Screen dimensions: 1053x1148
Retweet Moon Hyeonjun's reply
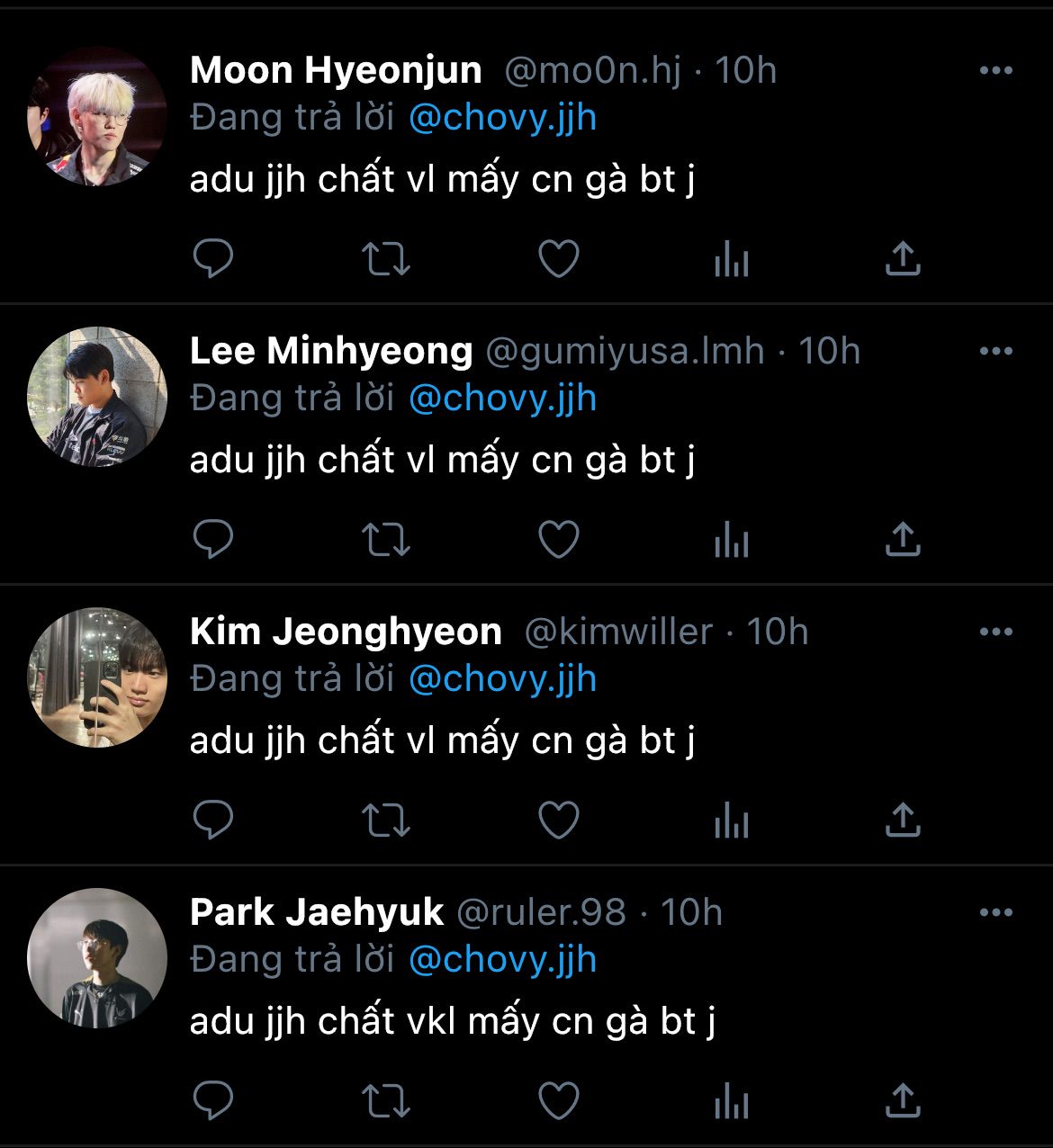point(385,259)
